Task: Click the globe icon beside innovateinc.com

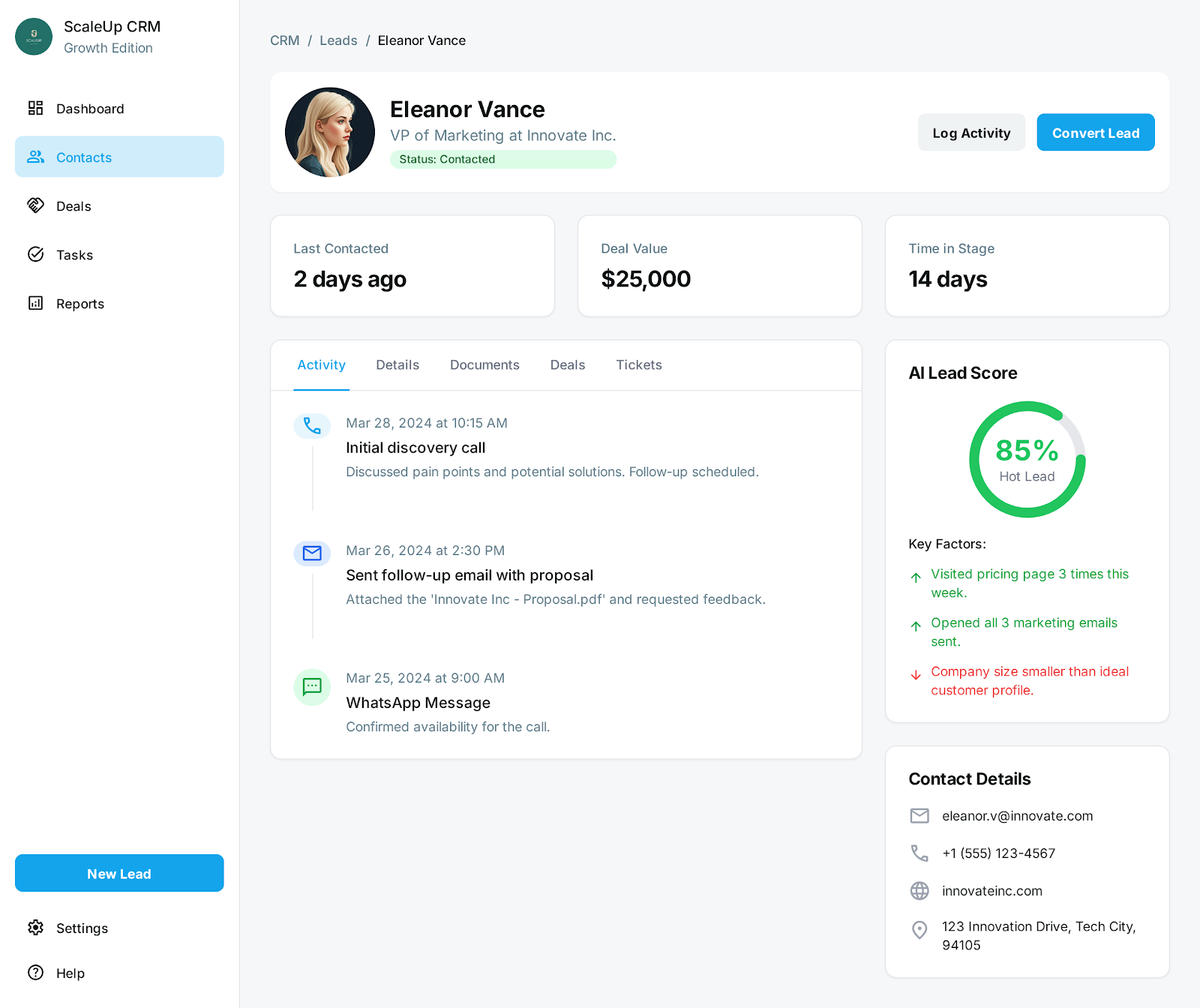Action: (919, 891)
